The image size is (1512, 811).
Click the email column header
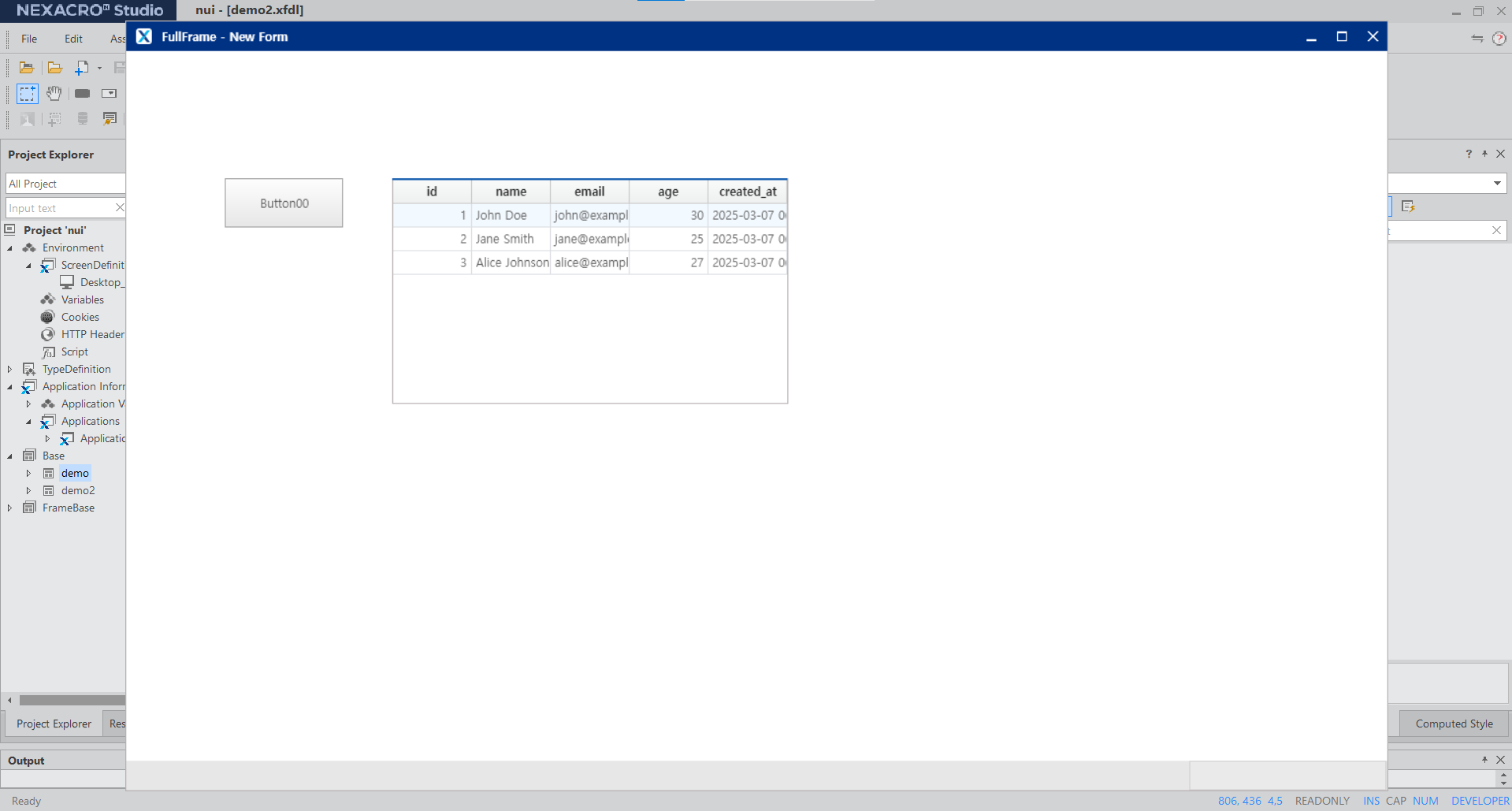589,192
